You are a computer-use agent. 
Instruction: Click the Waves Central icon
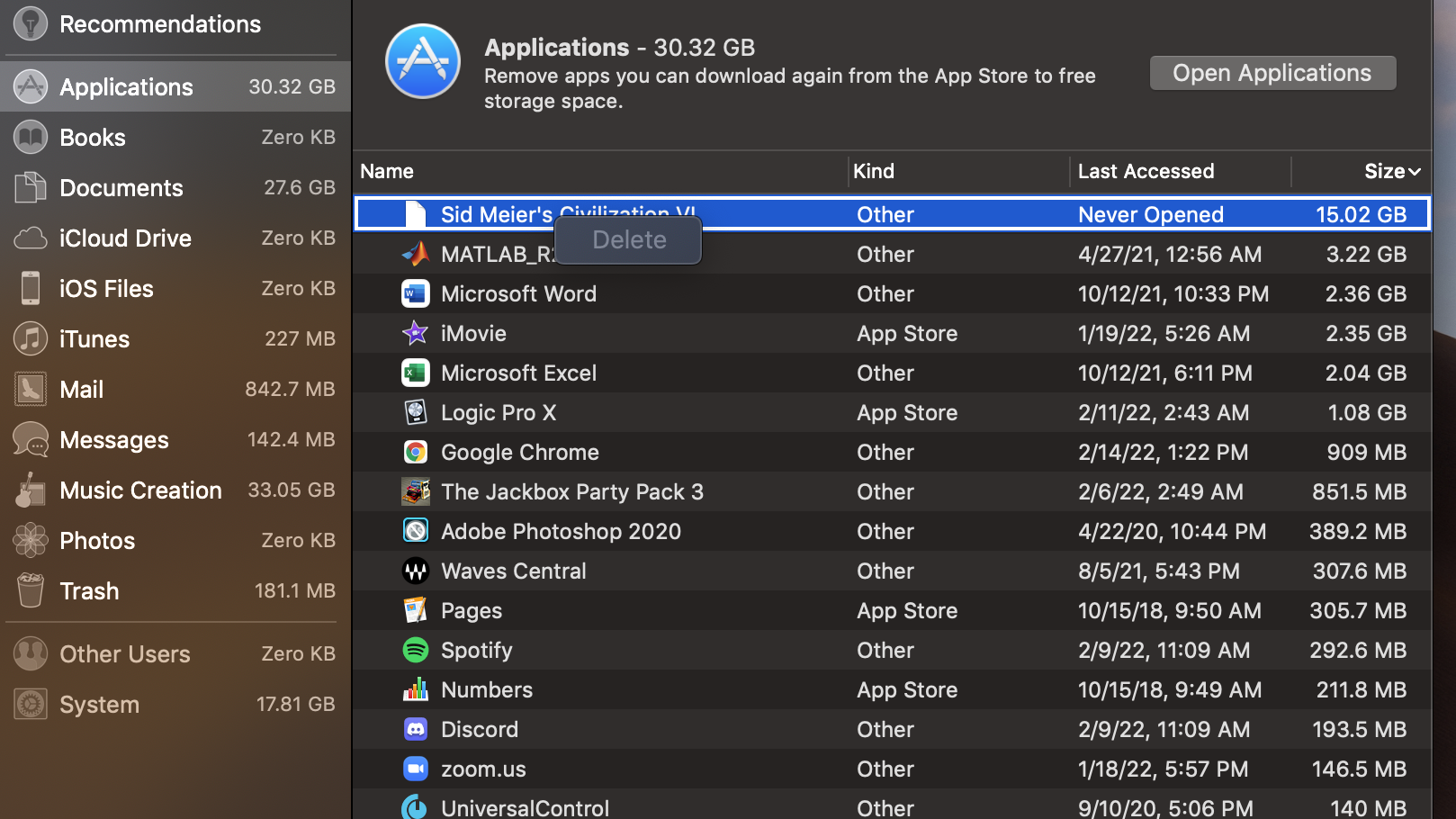(415, 571)
